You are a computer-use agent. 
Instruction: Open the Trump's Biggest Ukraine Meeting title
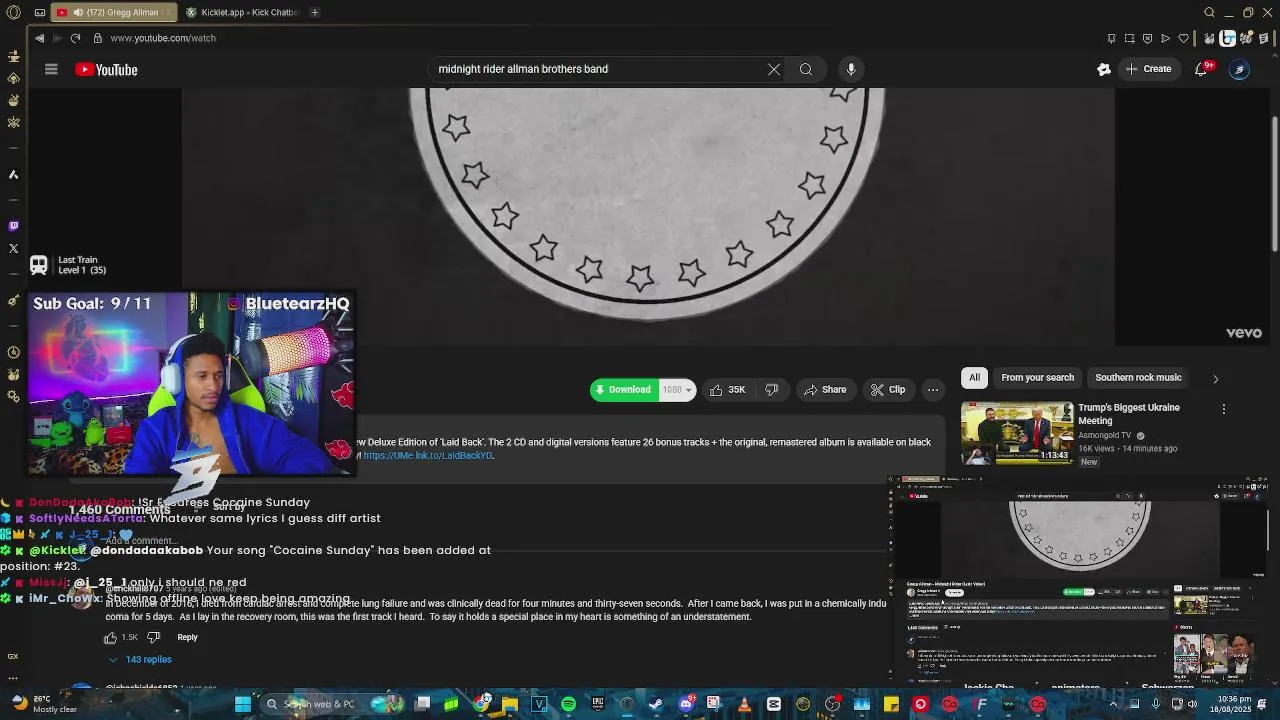pyautogui.click(x=1128, y=414)
